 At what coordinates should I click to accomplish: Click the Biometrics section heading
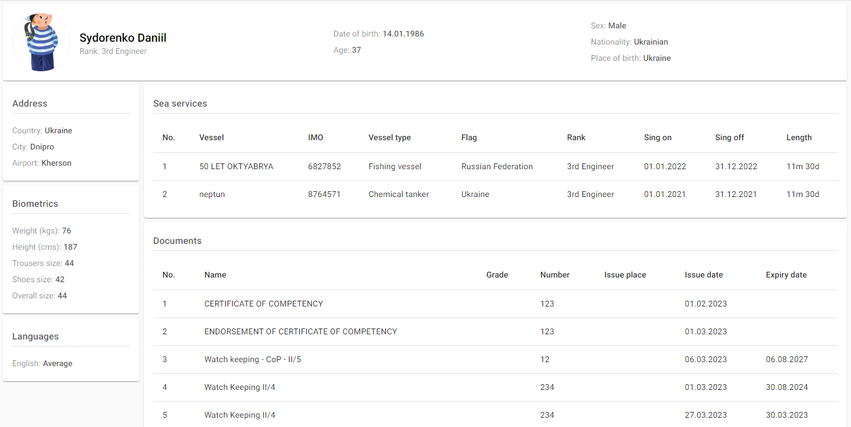click(35, 204)
